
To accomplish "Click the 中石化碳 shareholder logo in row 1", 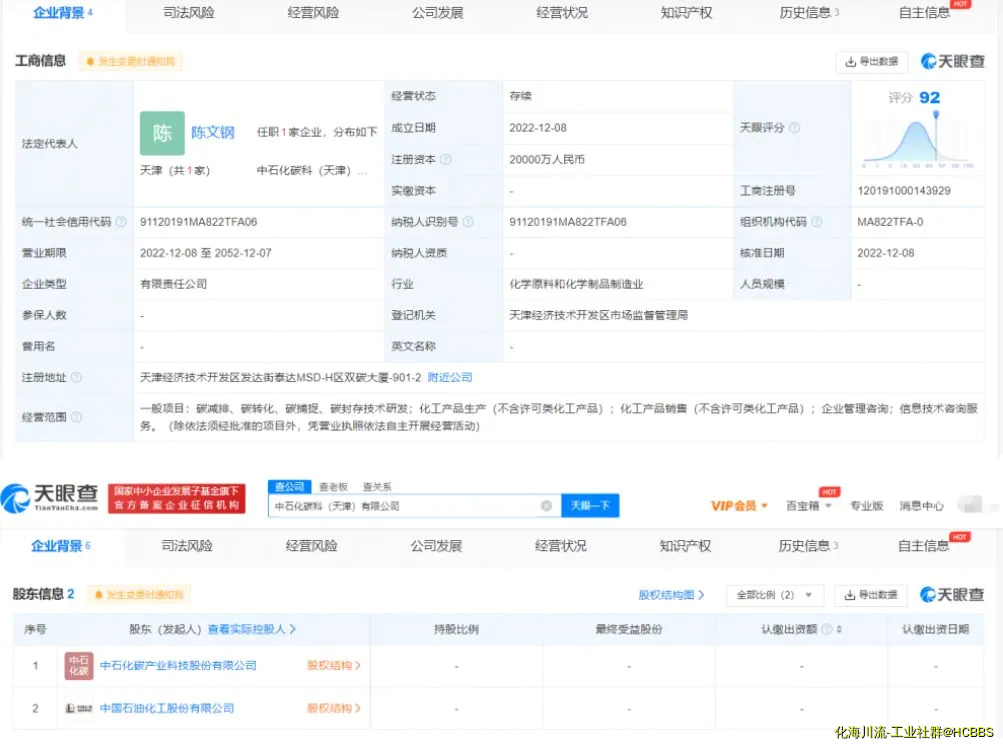I will pyautogui.click(x=79, y=665).
